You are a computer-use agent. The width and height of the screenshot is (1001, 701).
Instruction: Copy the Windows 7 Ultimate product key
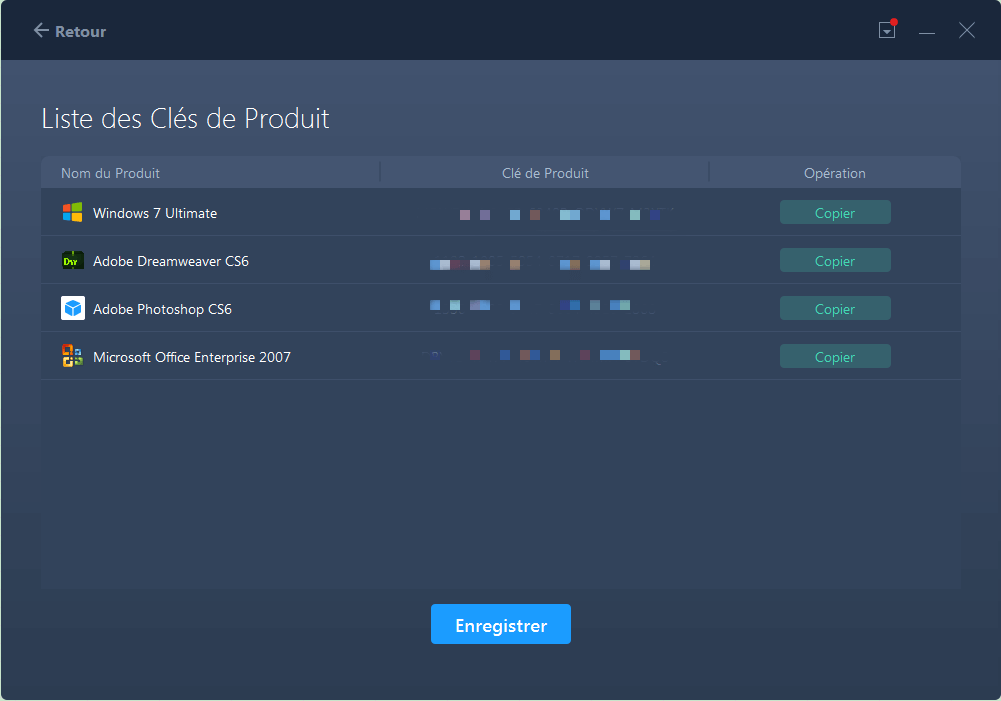(x=835, y=213)
